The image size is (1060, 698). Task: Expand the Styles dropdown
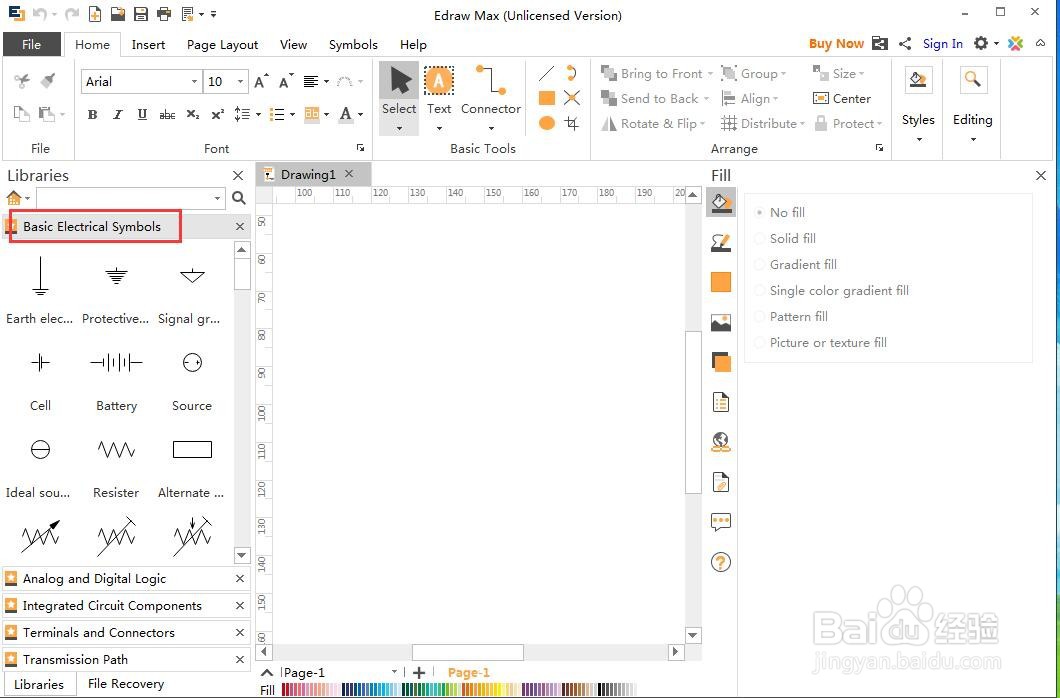point(918,140)
